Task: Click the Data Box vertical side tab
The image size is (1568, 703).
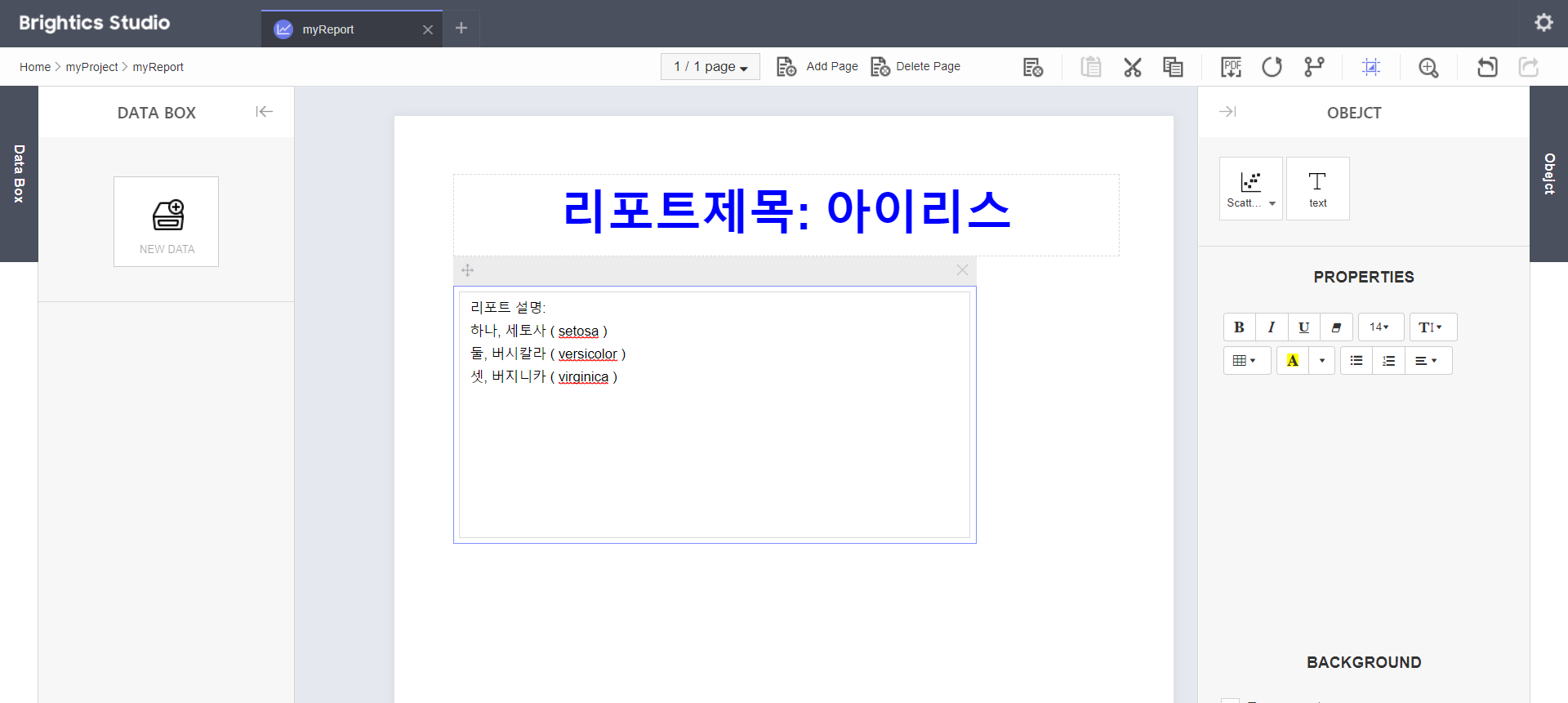Action: tap(19, 174)
